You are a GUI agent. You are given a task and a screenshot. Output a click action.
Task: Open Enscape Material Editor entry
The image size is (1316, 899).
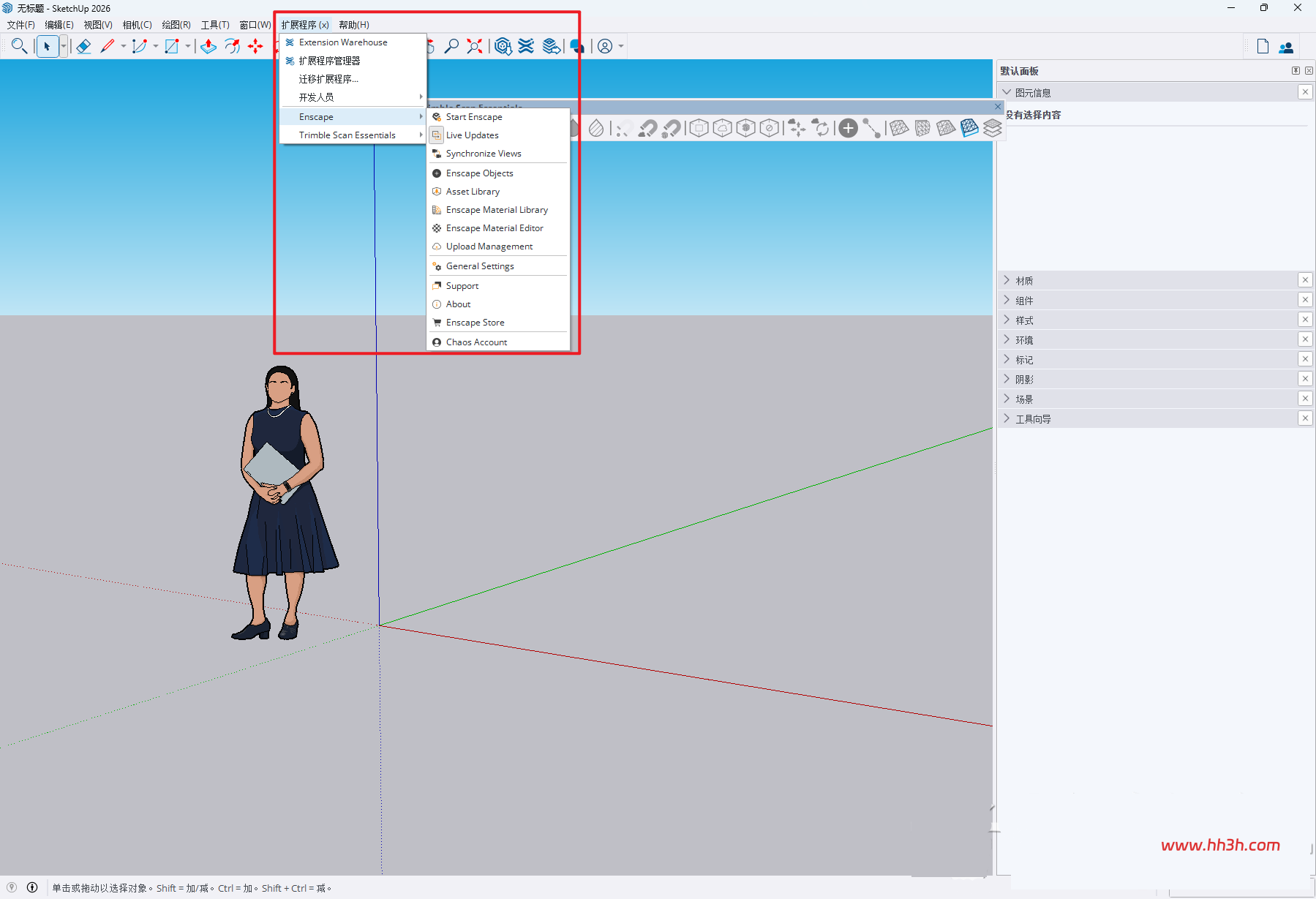[x=497, y=228]
